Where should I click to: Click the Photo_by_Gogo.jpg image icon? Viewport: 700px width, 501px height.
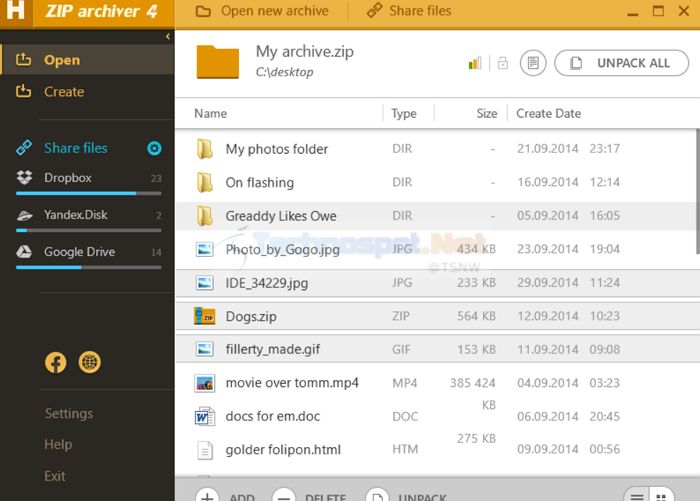205,249
